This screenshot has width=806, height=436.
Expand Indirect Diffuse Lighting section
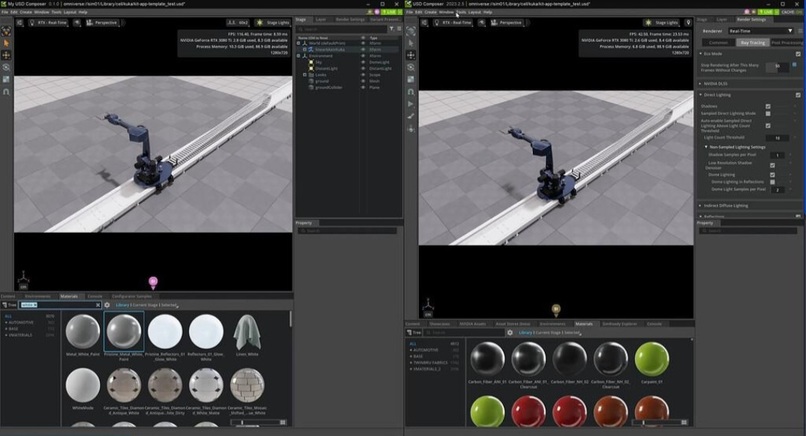pos(701,206)
